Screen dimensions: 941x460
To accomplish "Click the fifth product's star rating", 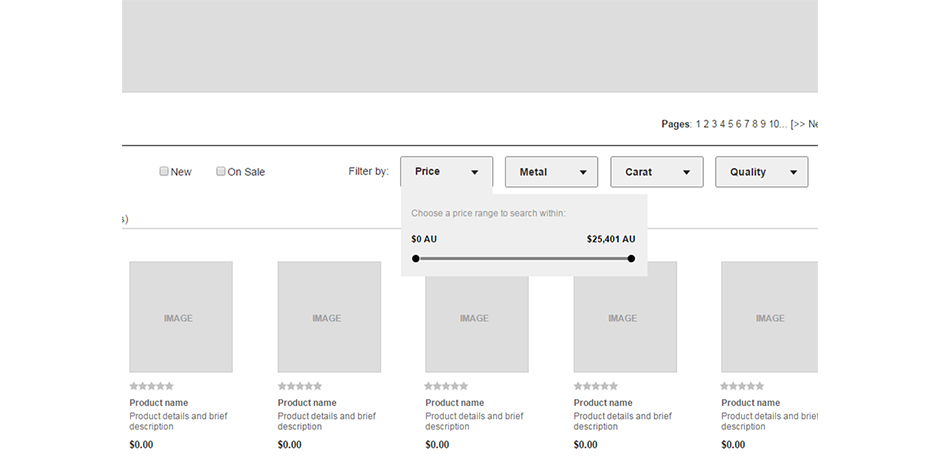I will (742, 386).
